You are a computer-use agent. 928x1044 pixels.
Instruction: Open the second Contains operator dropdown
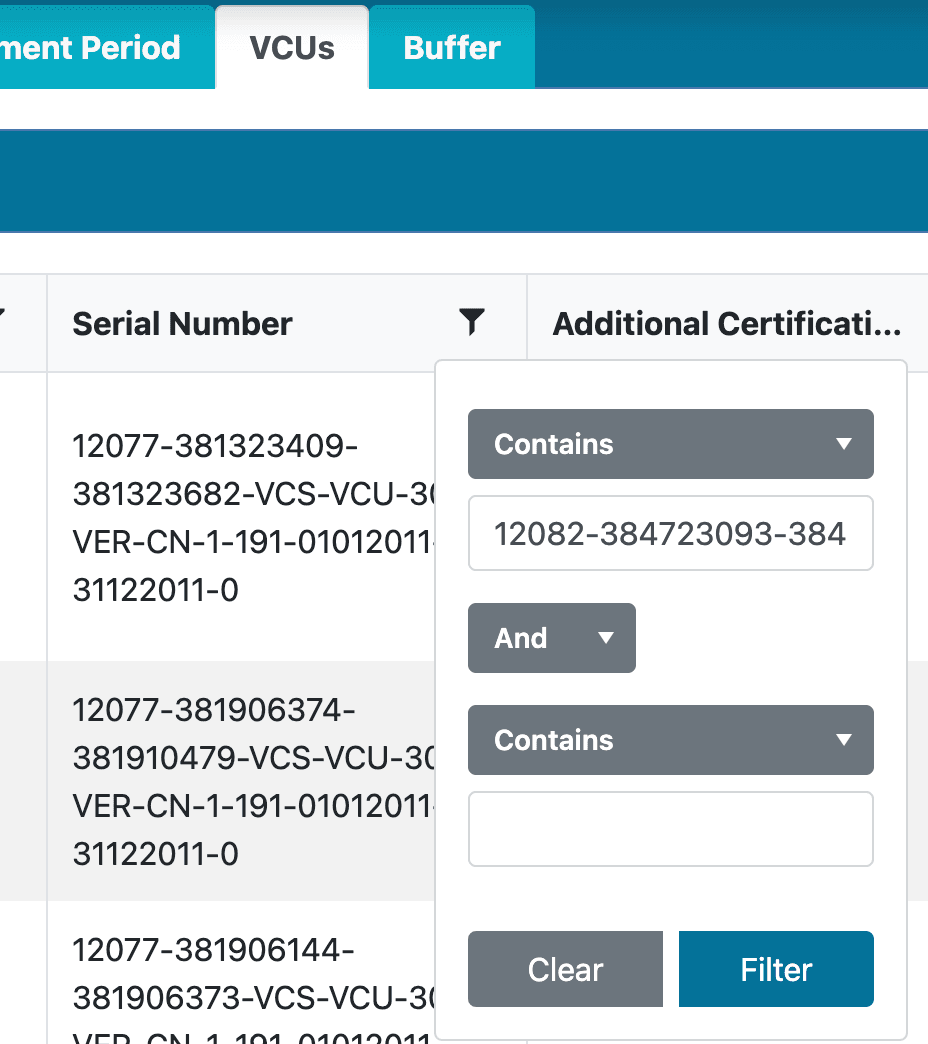click(670, 740)
